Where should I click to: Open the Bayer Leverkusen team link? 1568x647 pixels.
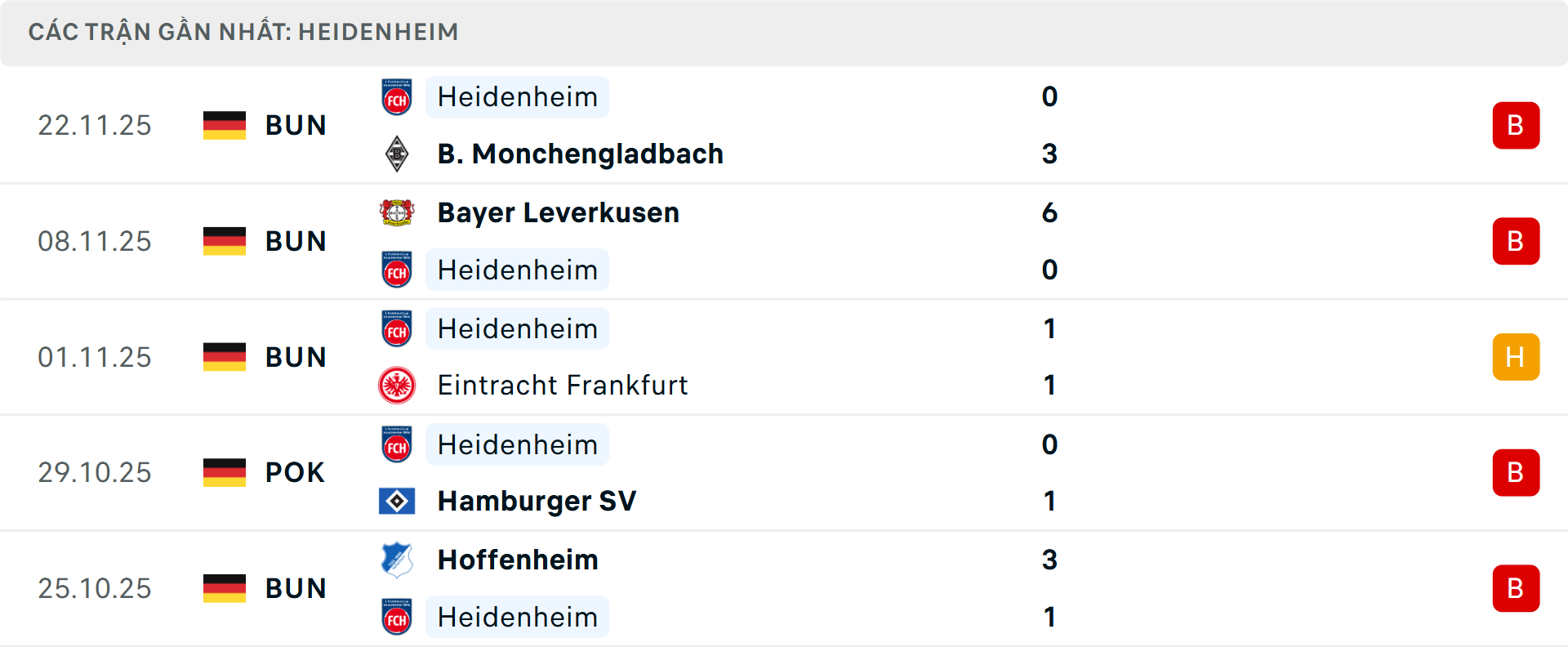[558, 212]
